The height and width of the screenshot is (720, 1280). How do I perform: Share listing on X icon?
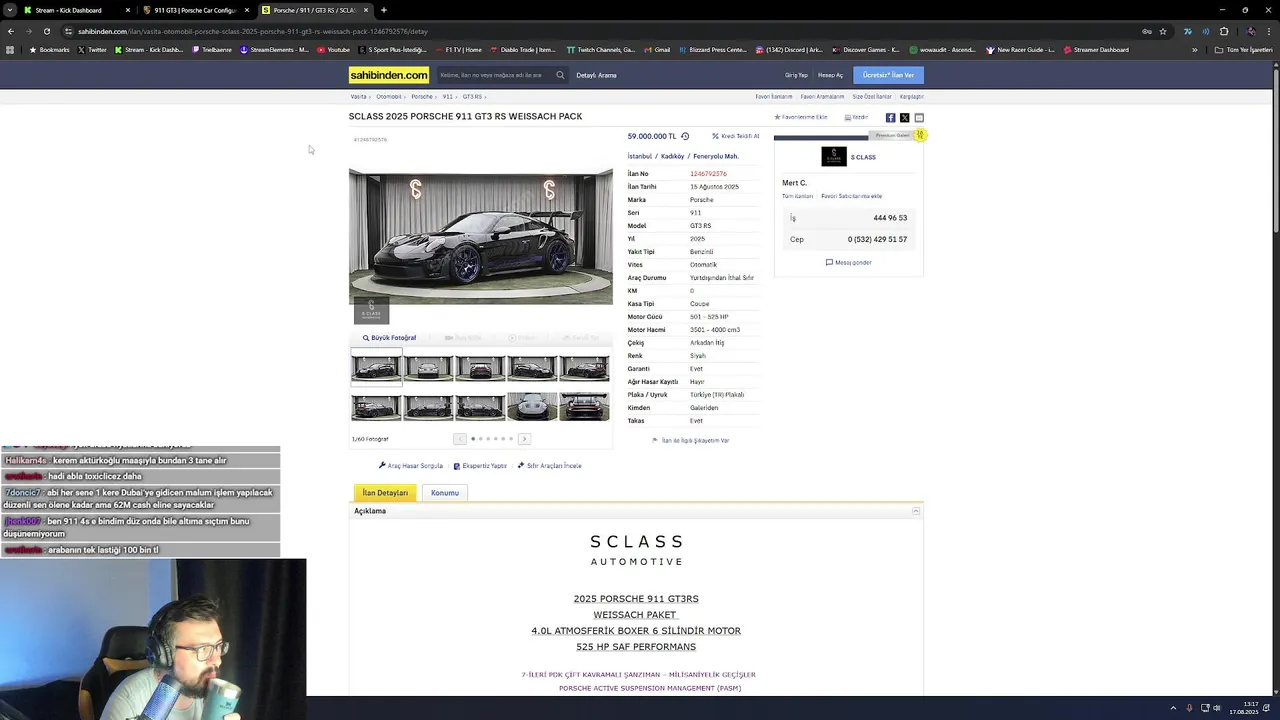click(x=905, y=117)
